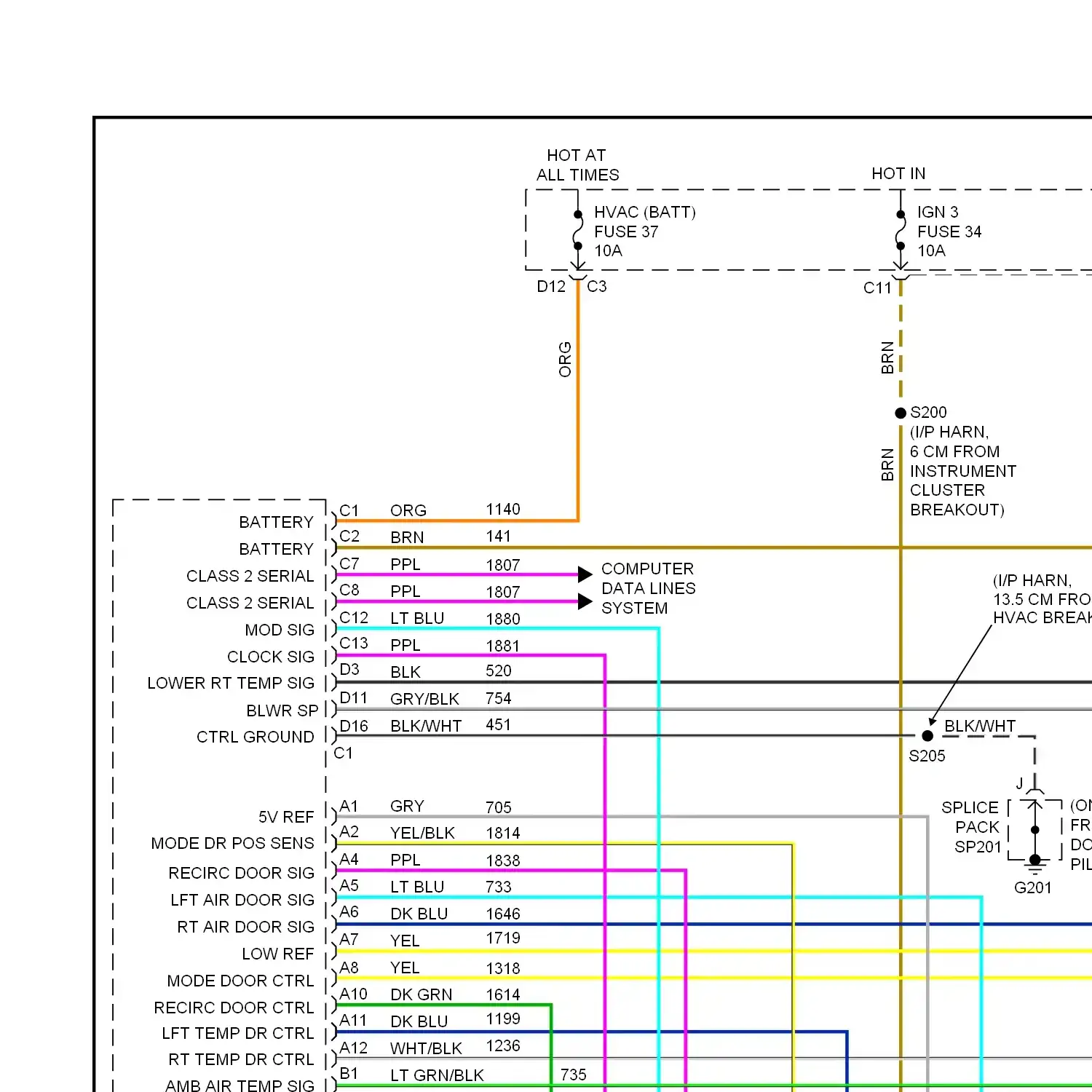
Task: Click wire number '1318'
Action: 503,968
